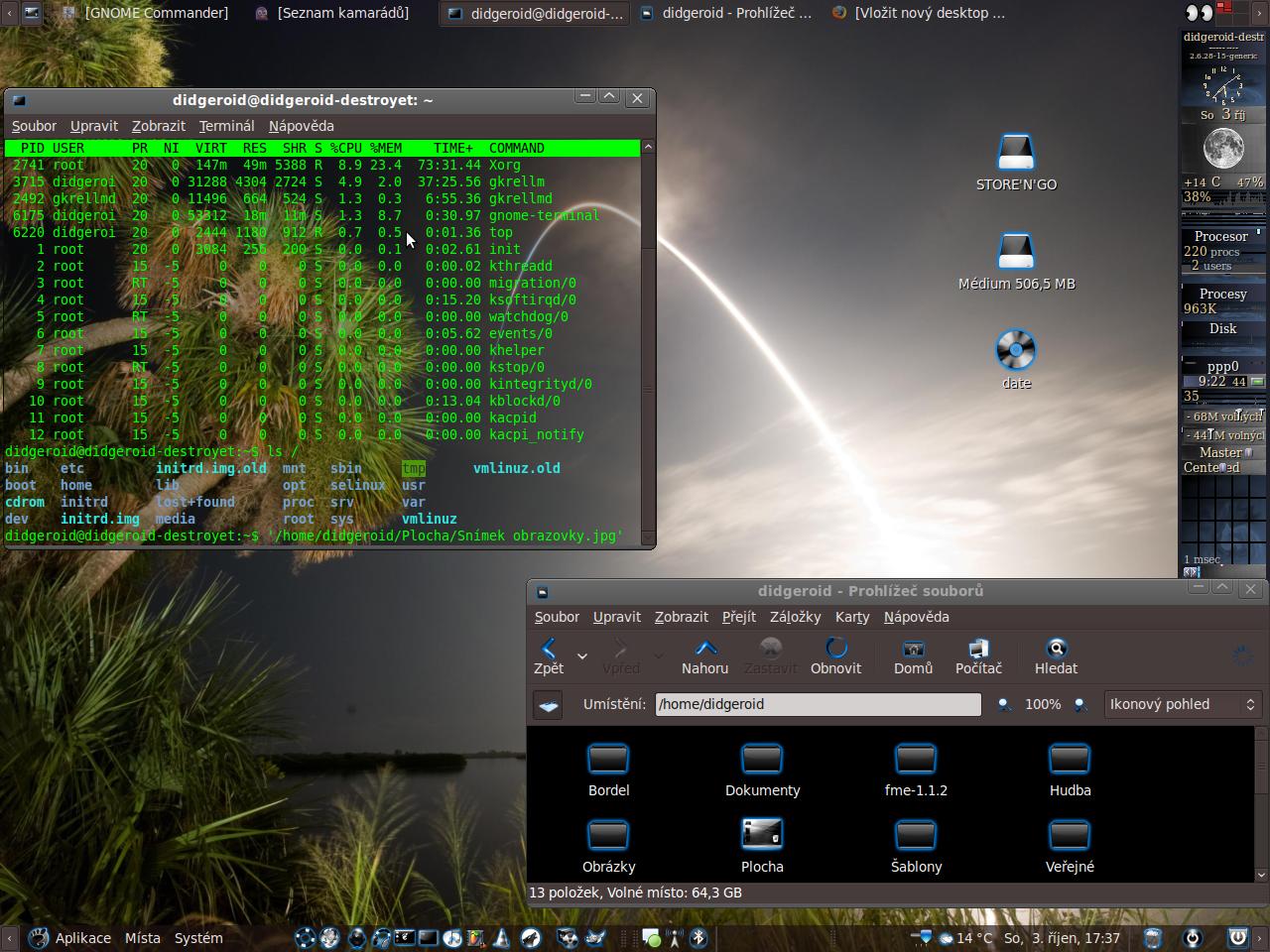Reload the folder with Obnovit
This screenshot has width=1270, height=952.
(x=835, y=655)
